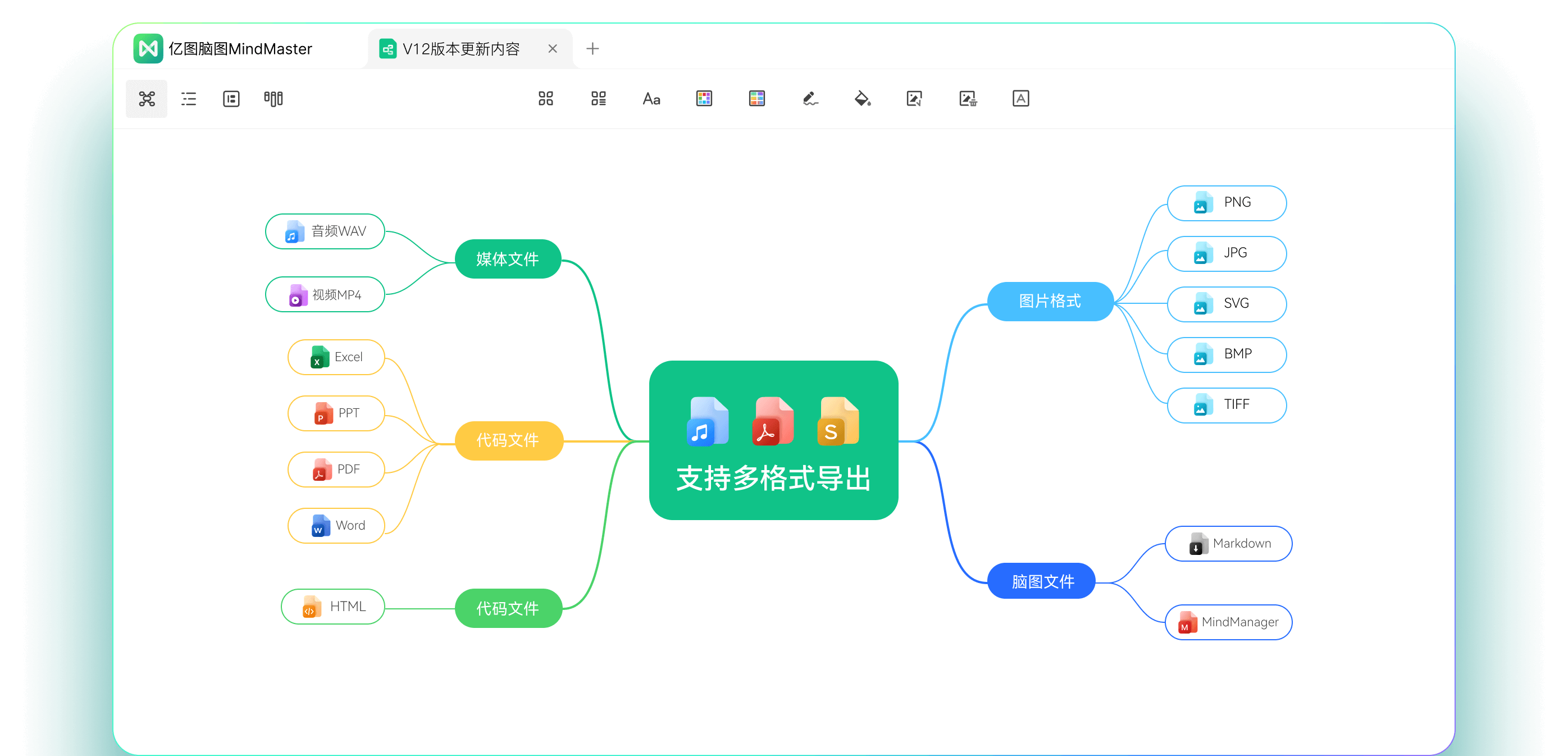Click the boxed letter A watermark icon
1568x756 pixels.
(x=1021, y=99)
